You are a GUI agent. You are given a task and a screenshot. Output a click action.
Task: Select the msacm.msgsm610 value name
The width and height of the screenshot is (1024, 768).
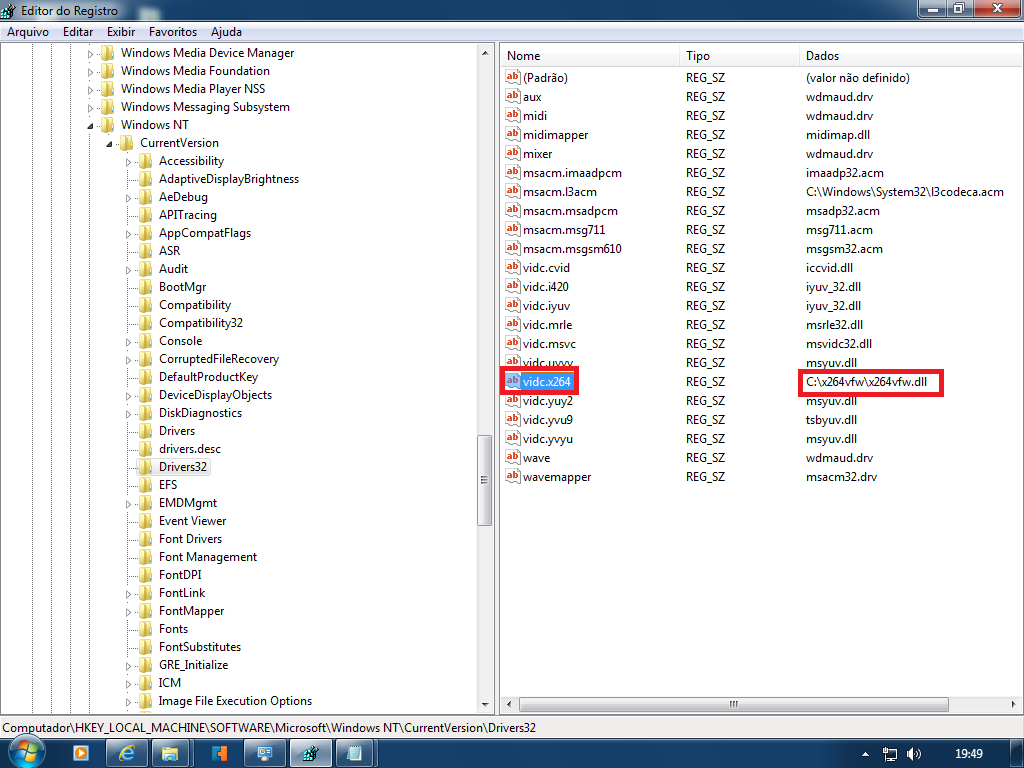(x=572, y=249)
